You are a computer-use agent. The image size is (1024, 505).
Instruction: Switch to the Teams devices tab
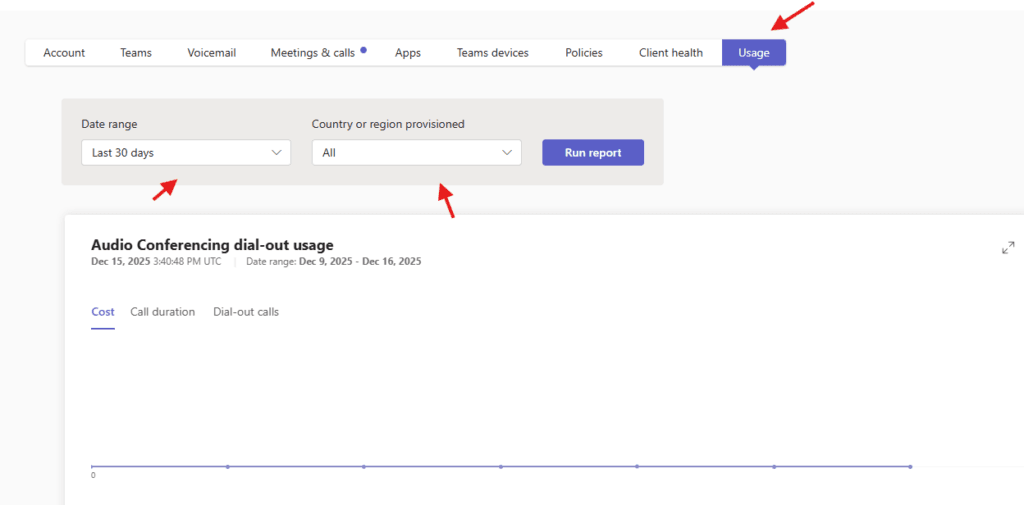click(x=492, y=53)
